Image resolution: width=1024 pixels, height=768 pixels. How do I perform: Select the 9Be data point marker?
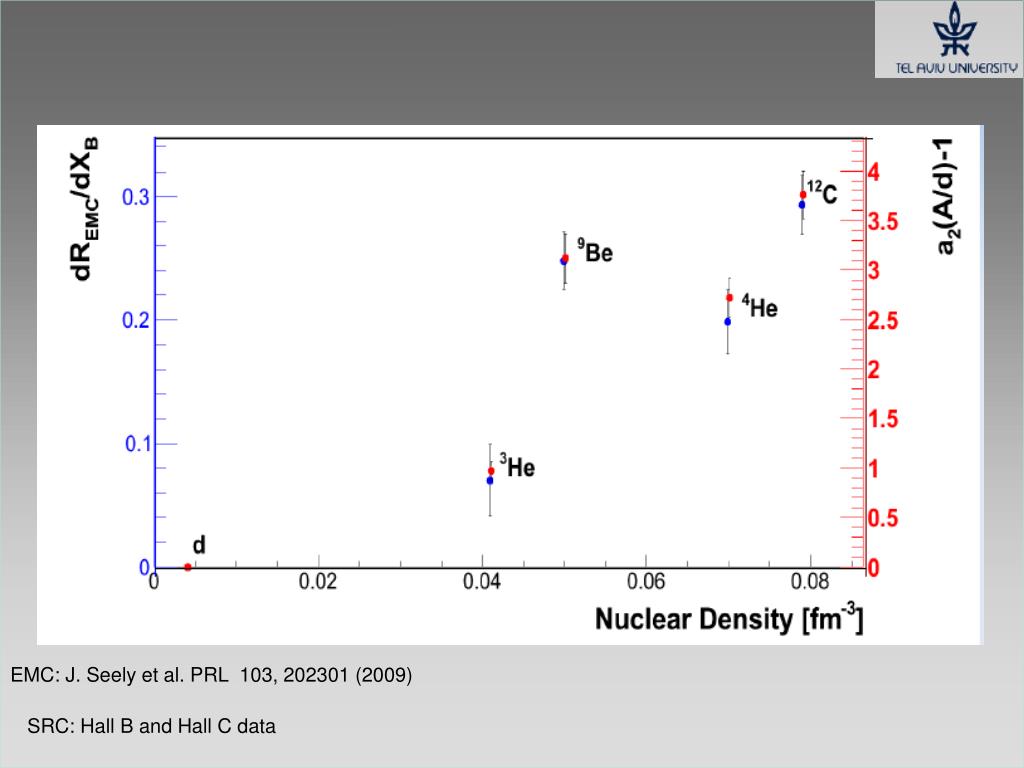tap(564, 259)
